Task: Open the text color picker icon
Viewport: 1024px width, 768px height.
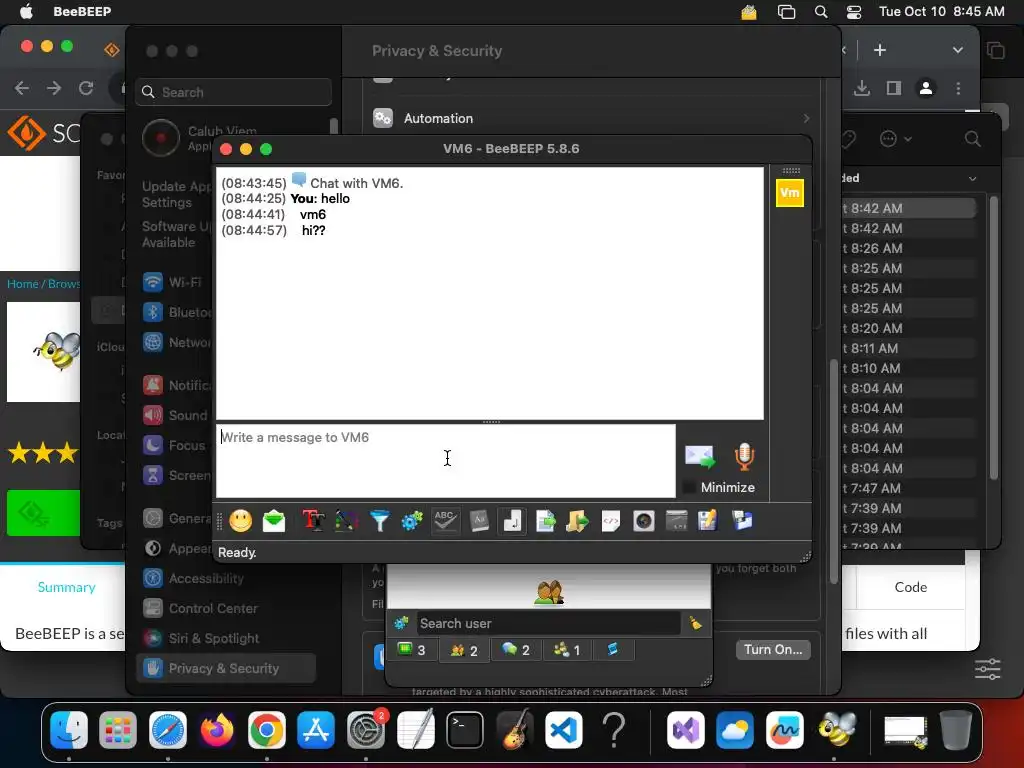Action: click(x=346, y=521)
